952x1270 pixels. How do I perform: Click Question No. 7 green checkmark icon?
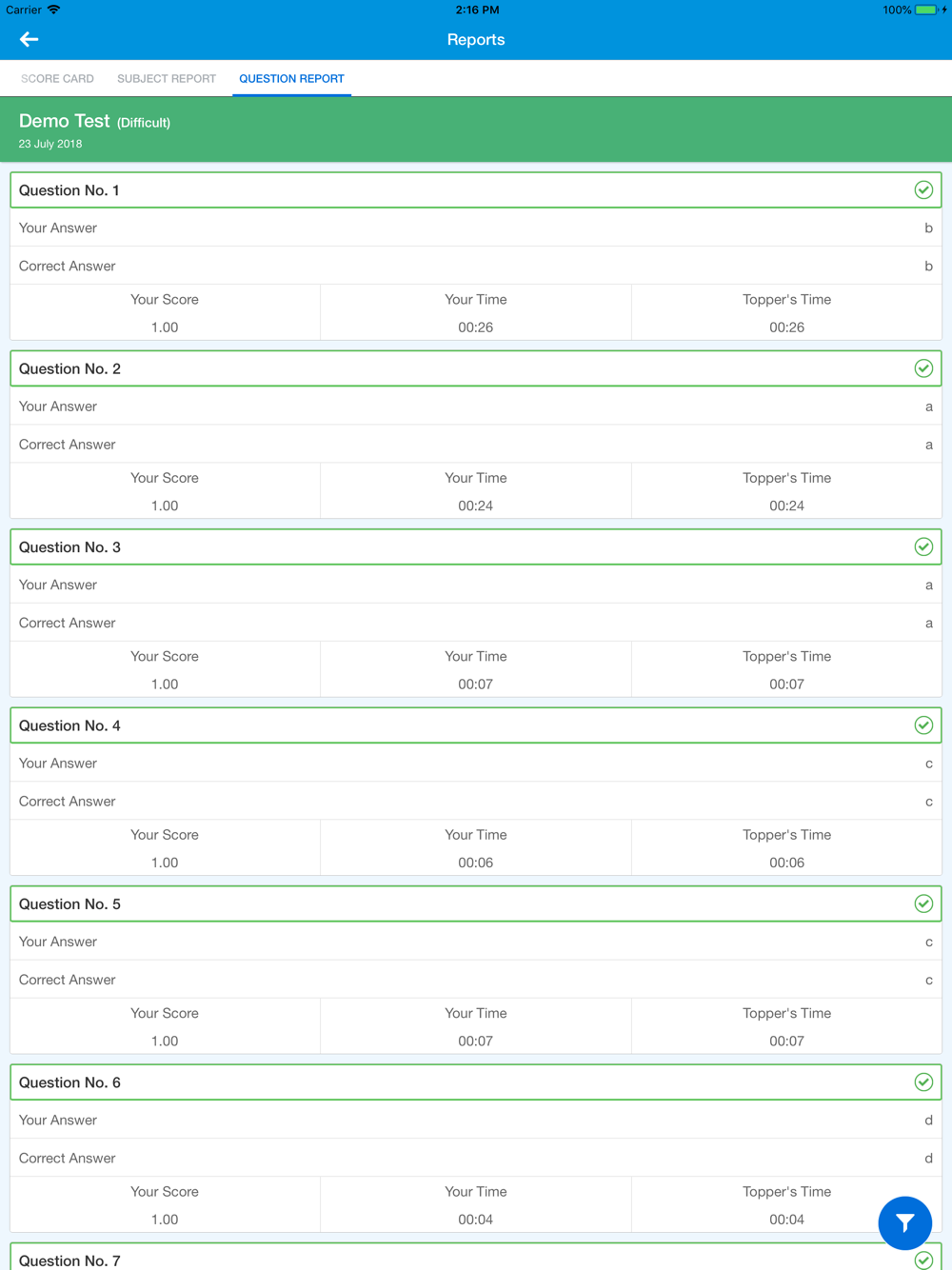coord(923,1260)
